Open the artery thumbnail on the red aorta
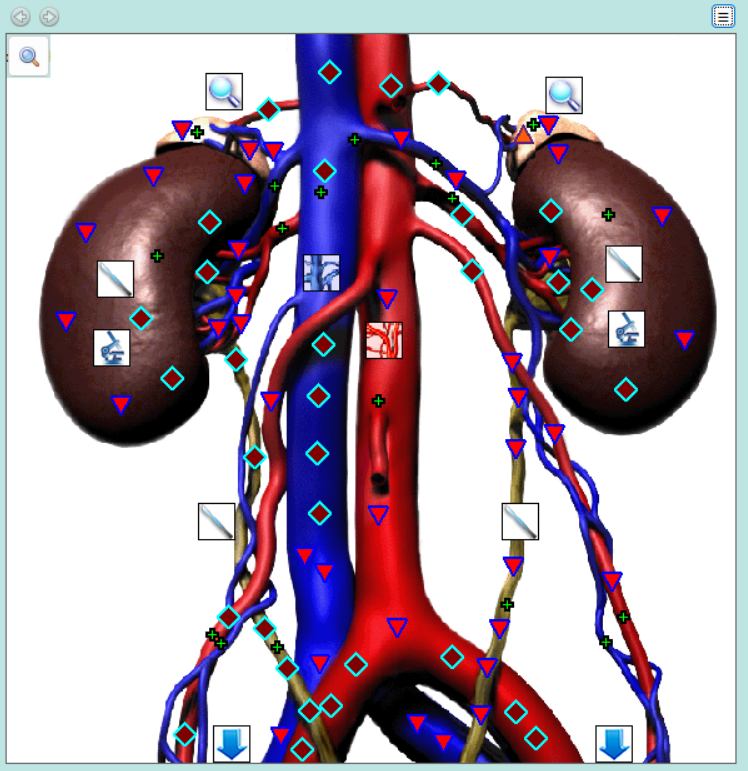 pos(384,340)
